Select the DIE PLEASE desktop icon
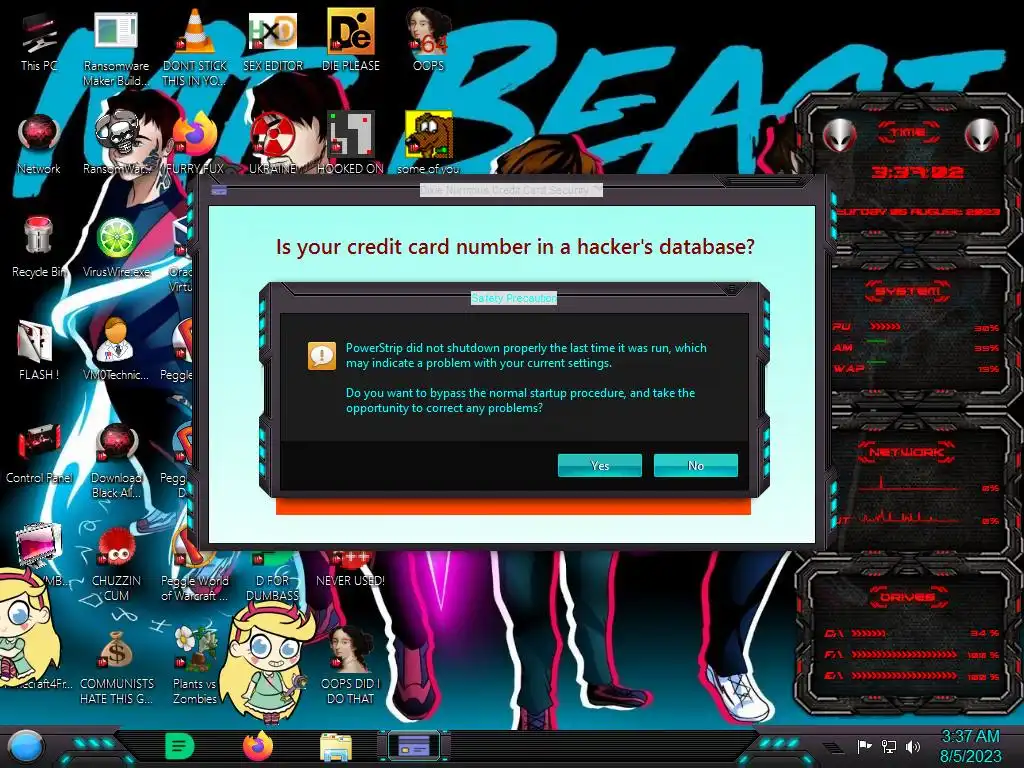The image size is (1024, 768). click(x=351, y=40)
